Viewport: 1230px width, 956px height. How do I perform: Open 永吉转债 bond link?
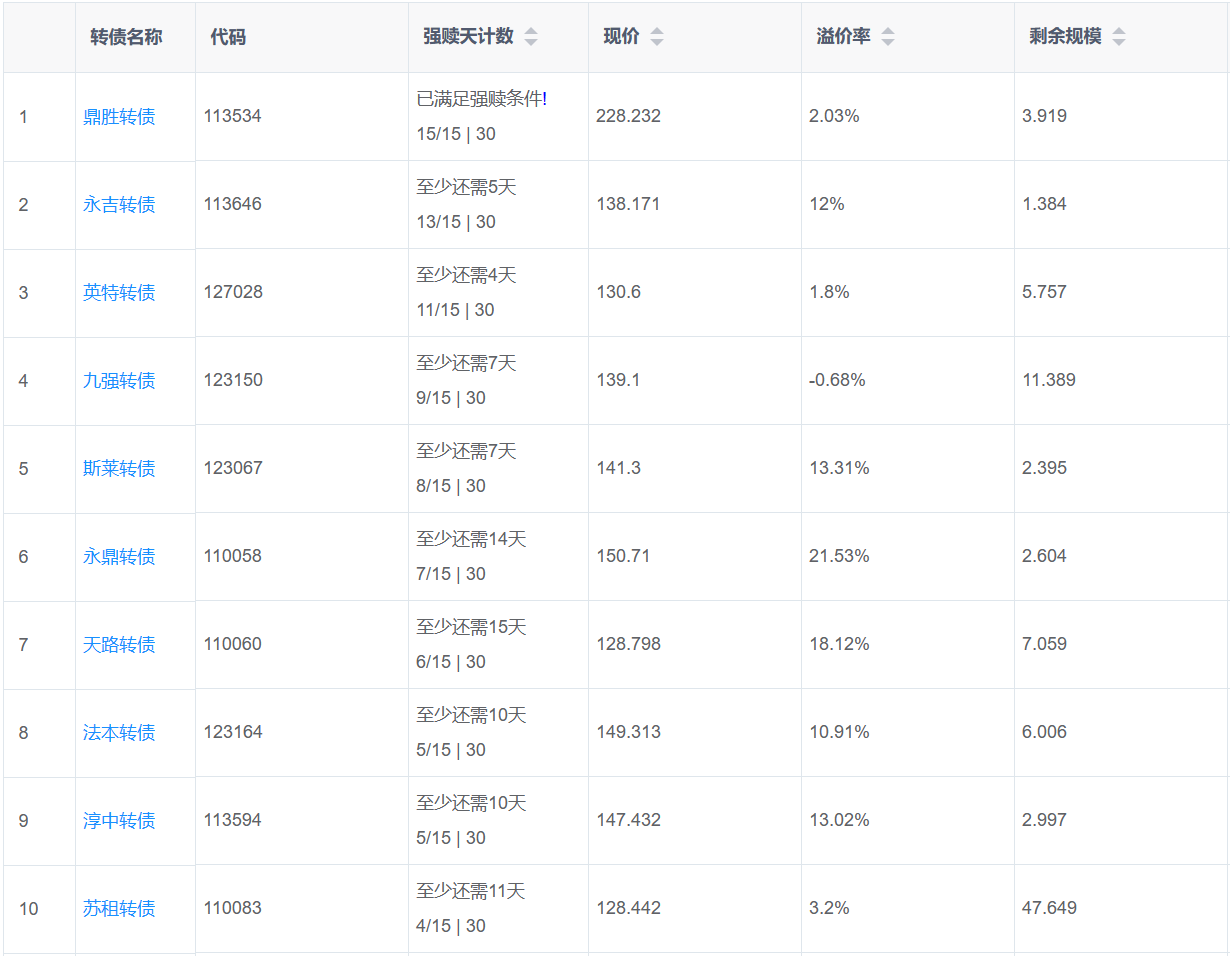pyautogui.click(x=119, y=205)
